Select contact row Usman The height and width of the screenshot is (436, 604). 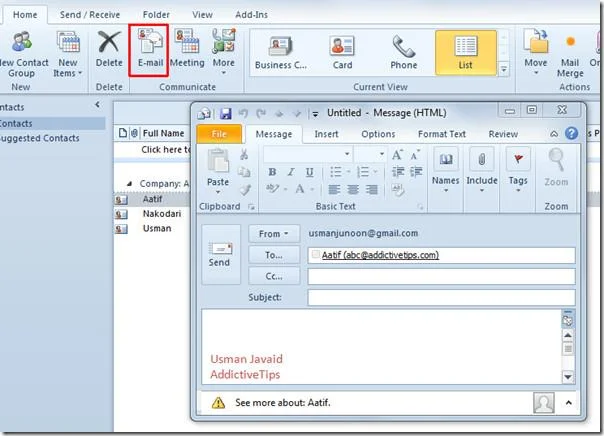pos(153,228)
